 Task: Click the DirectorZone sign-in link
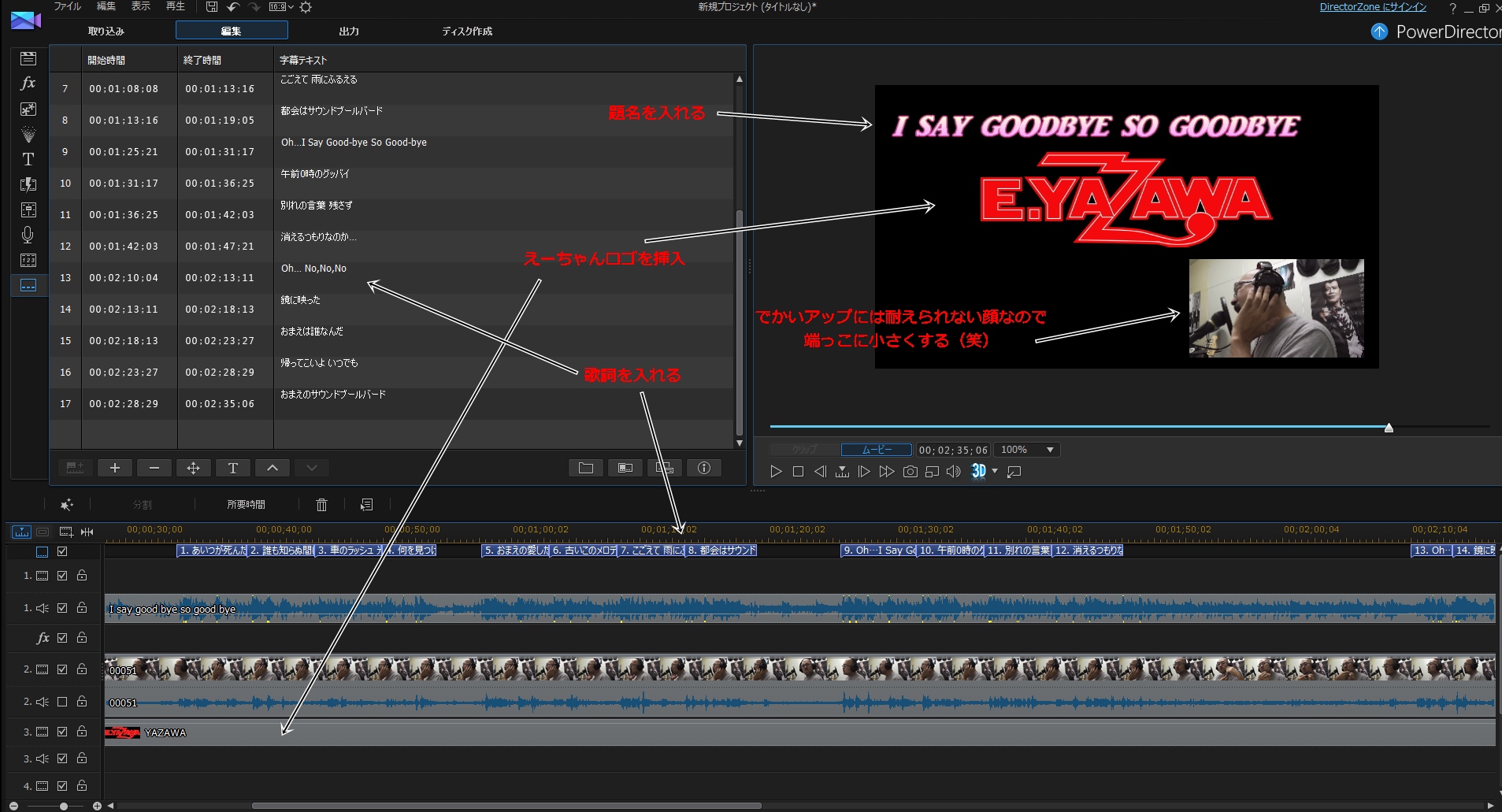(x=1373, y=7)
